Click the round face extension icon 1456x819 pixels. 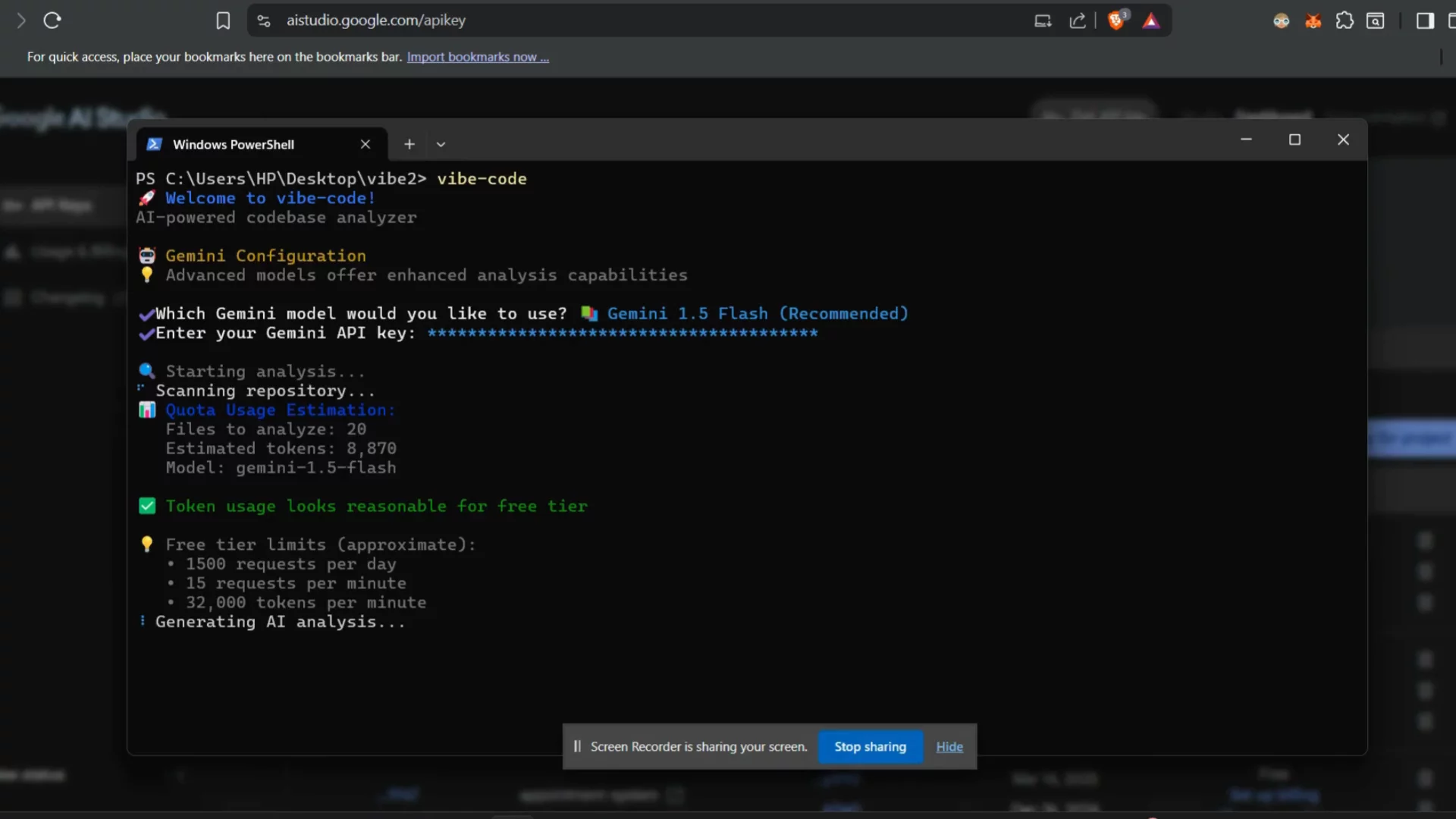1282,21
